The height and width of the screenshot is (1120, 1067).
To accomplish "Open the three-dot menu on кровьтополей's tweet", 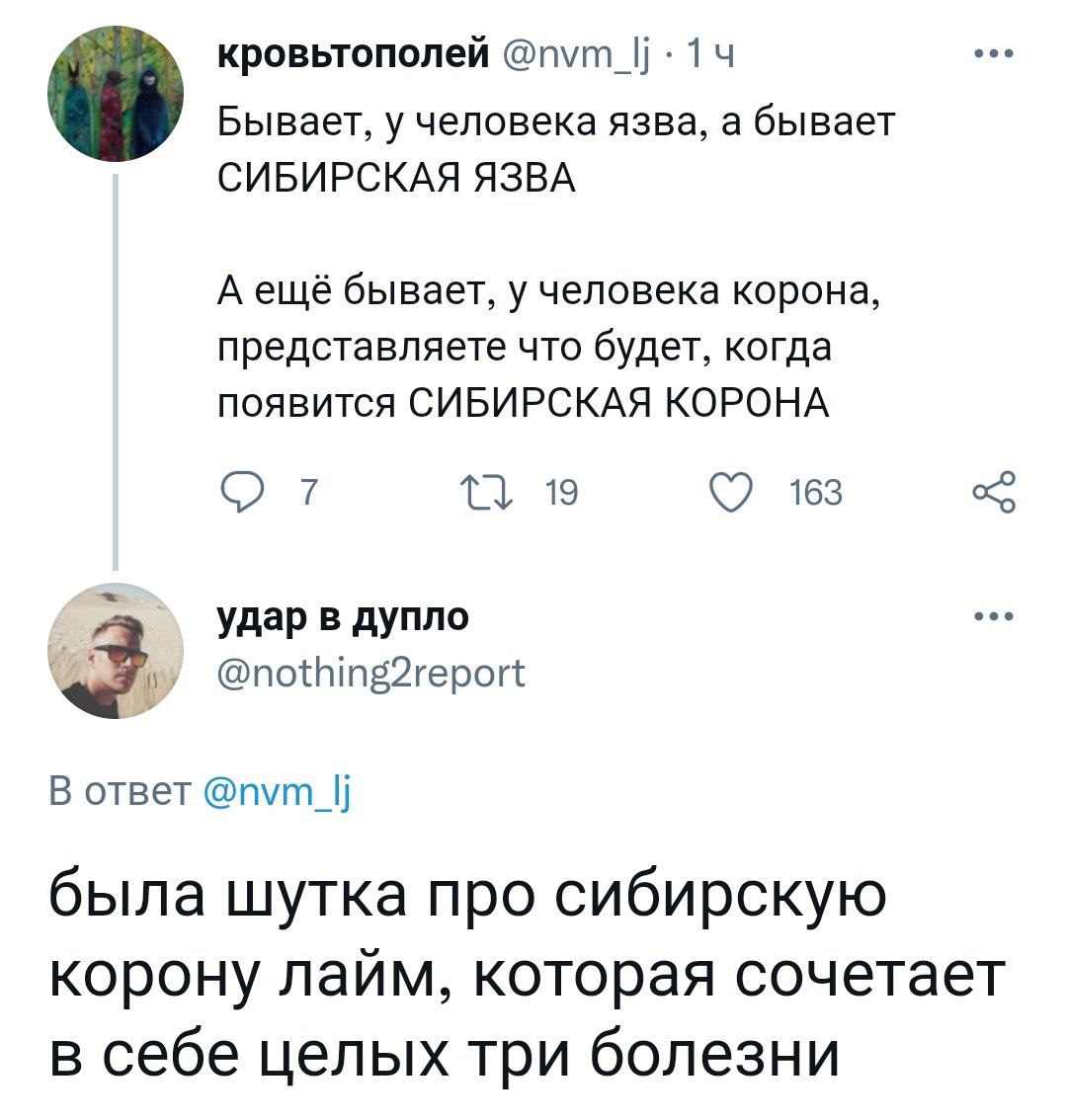I will click(x=994, y=56).
